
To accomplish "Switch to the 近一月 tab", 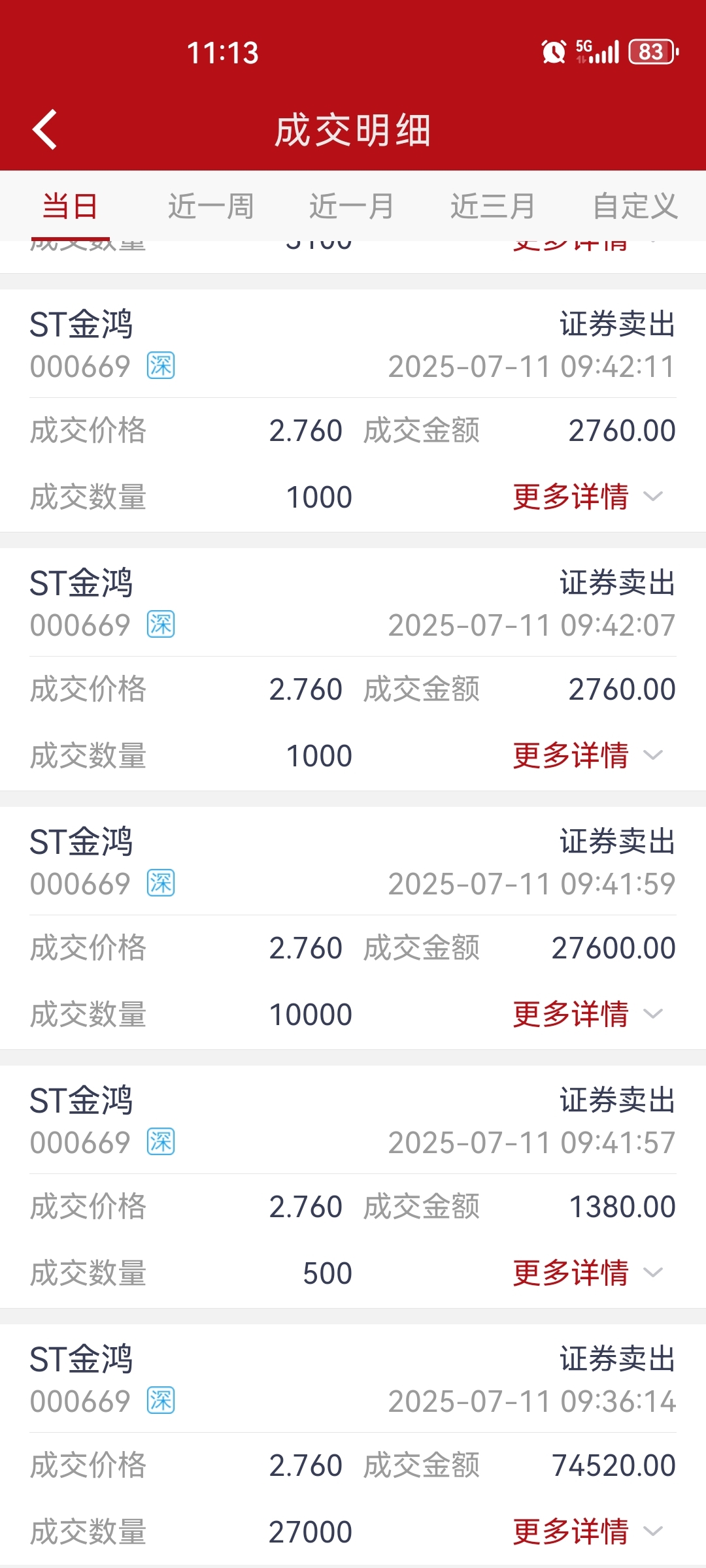I will 352,206.
